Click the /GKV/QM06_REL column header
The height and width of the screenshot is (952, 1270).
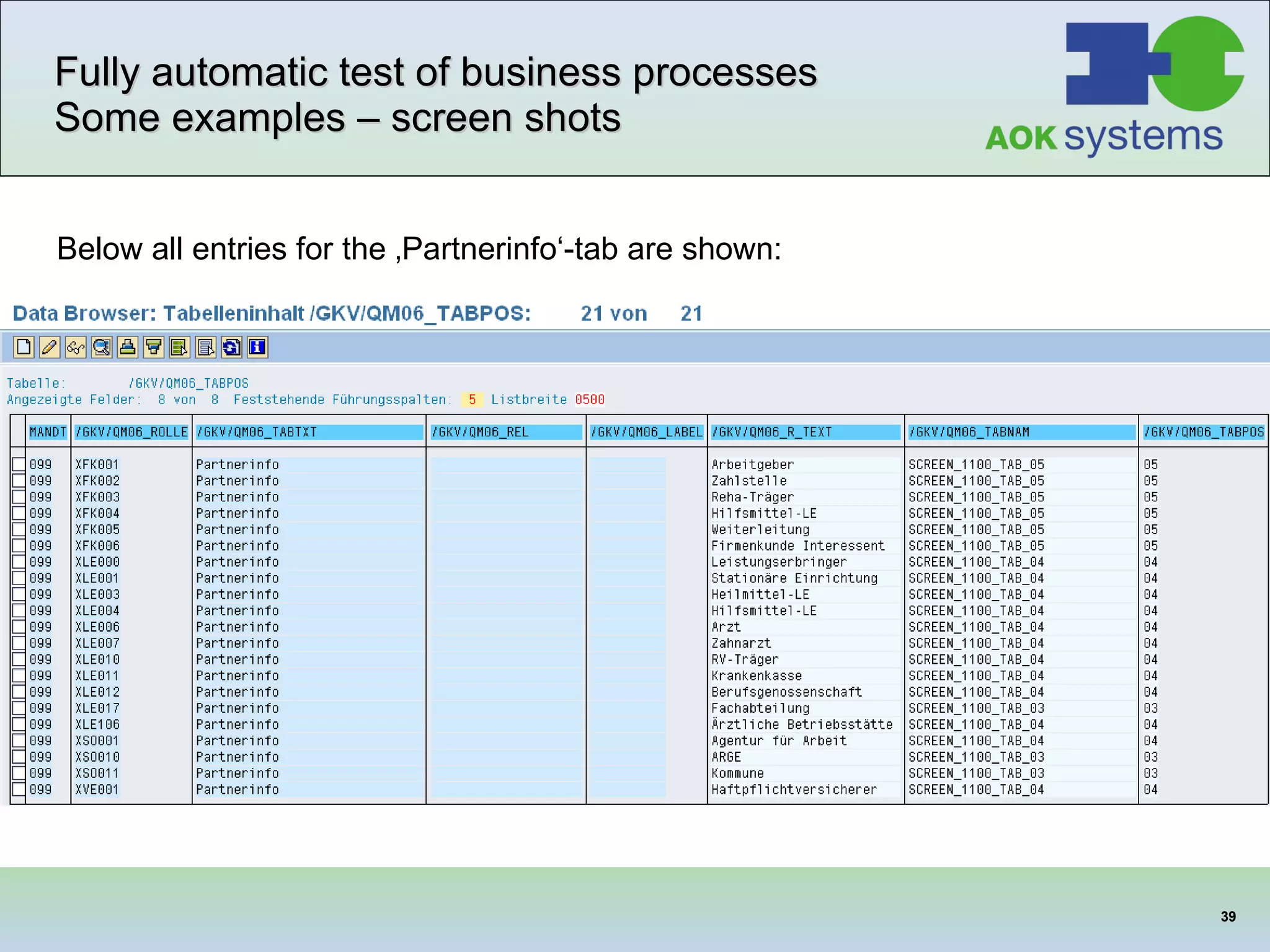[506, 432]
